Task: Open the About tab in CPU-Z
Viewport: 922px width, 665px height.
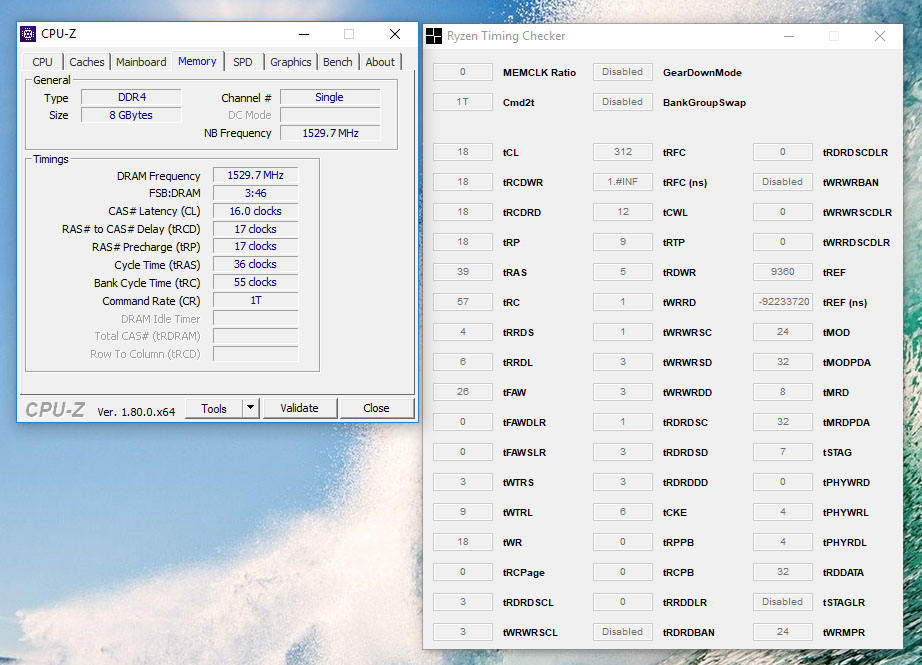Action: coord(380,62)
